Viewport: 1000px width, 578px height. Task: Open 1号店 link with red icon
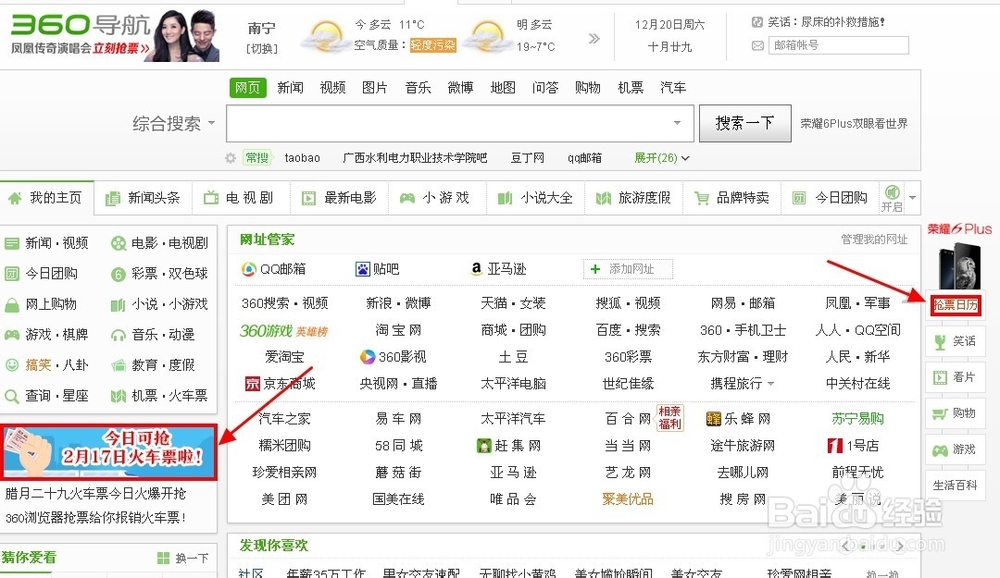point(853,445)
